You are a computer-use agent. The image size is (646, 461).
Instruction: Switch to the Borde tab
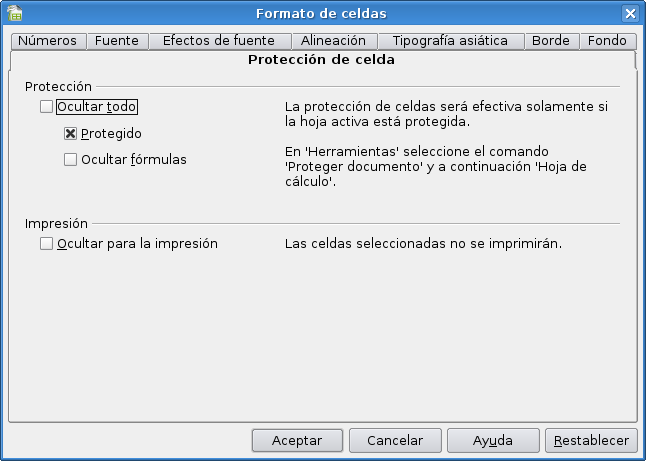[x=551, y=41]
